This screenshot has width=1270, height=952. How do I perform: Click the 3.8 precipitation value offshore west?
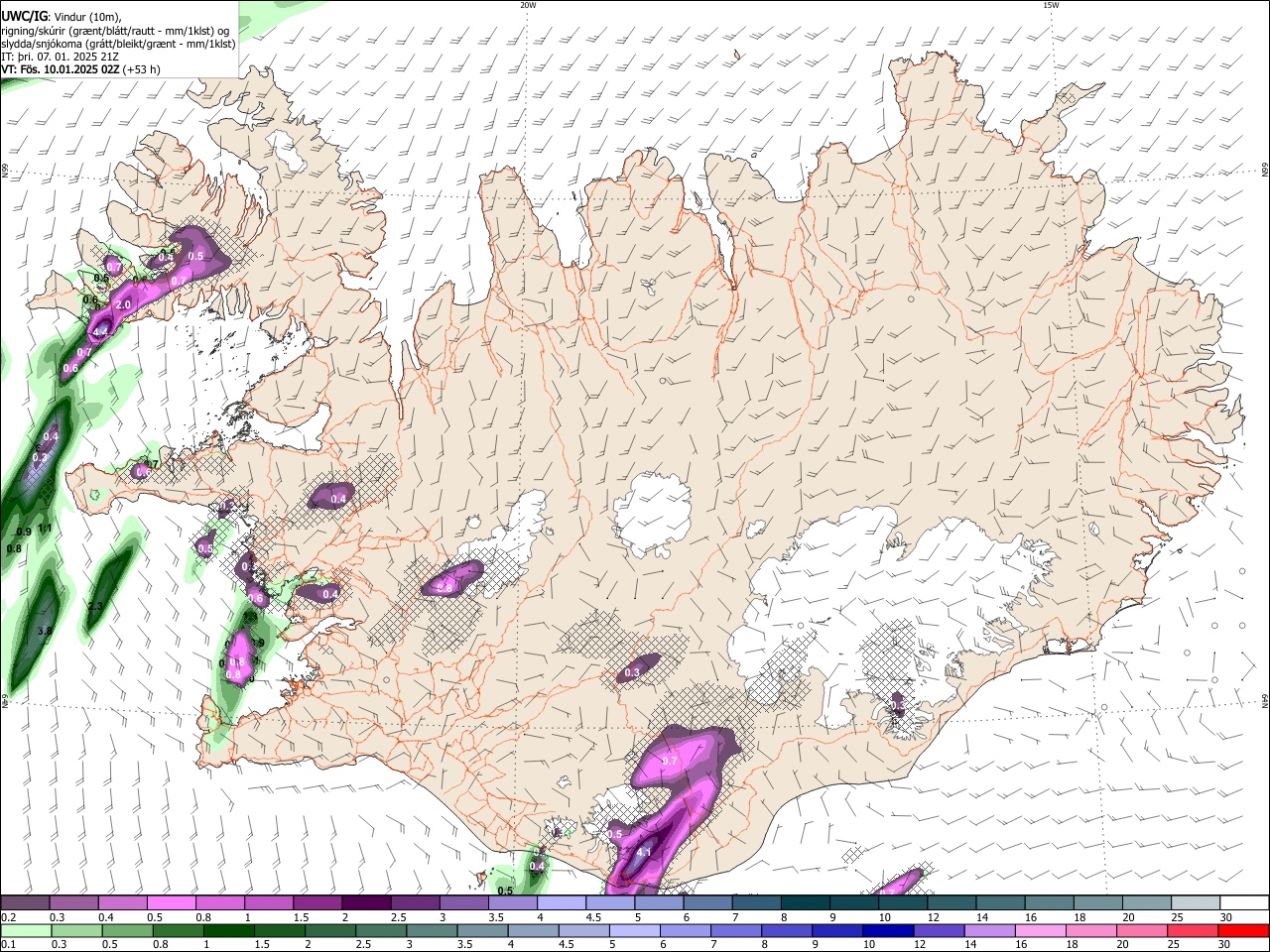[x=45, y=631]
